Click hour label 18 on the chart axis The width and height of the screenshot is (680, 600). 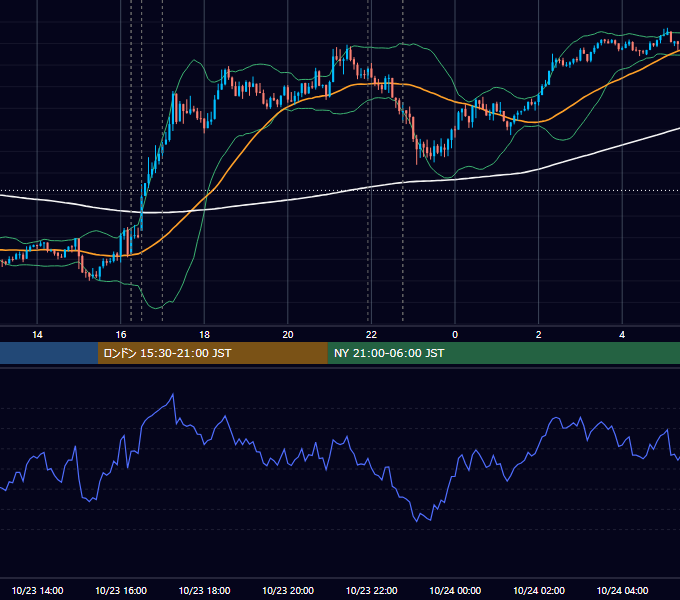coord(204,335)
